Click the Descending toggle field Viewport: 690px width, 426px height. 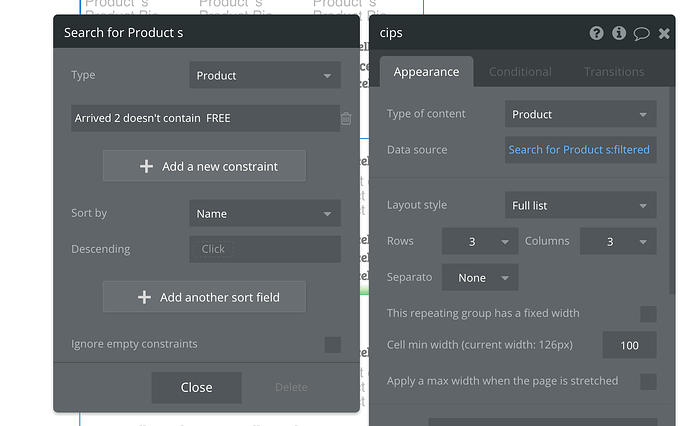click(x=265, y=249)
